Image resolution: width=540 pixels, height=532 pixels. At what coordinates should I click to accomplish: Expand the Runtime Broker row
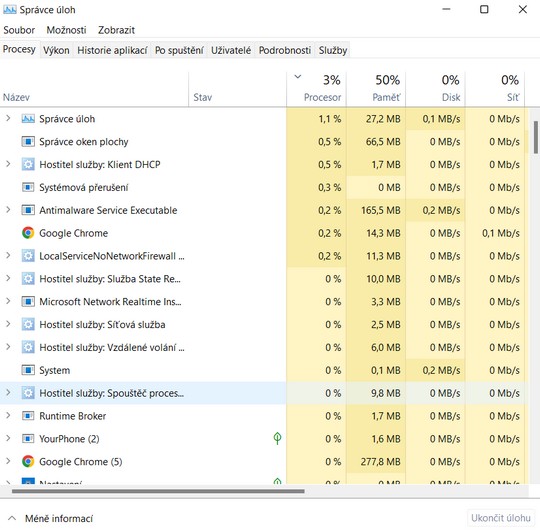[x=8, y=415]
